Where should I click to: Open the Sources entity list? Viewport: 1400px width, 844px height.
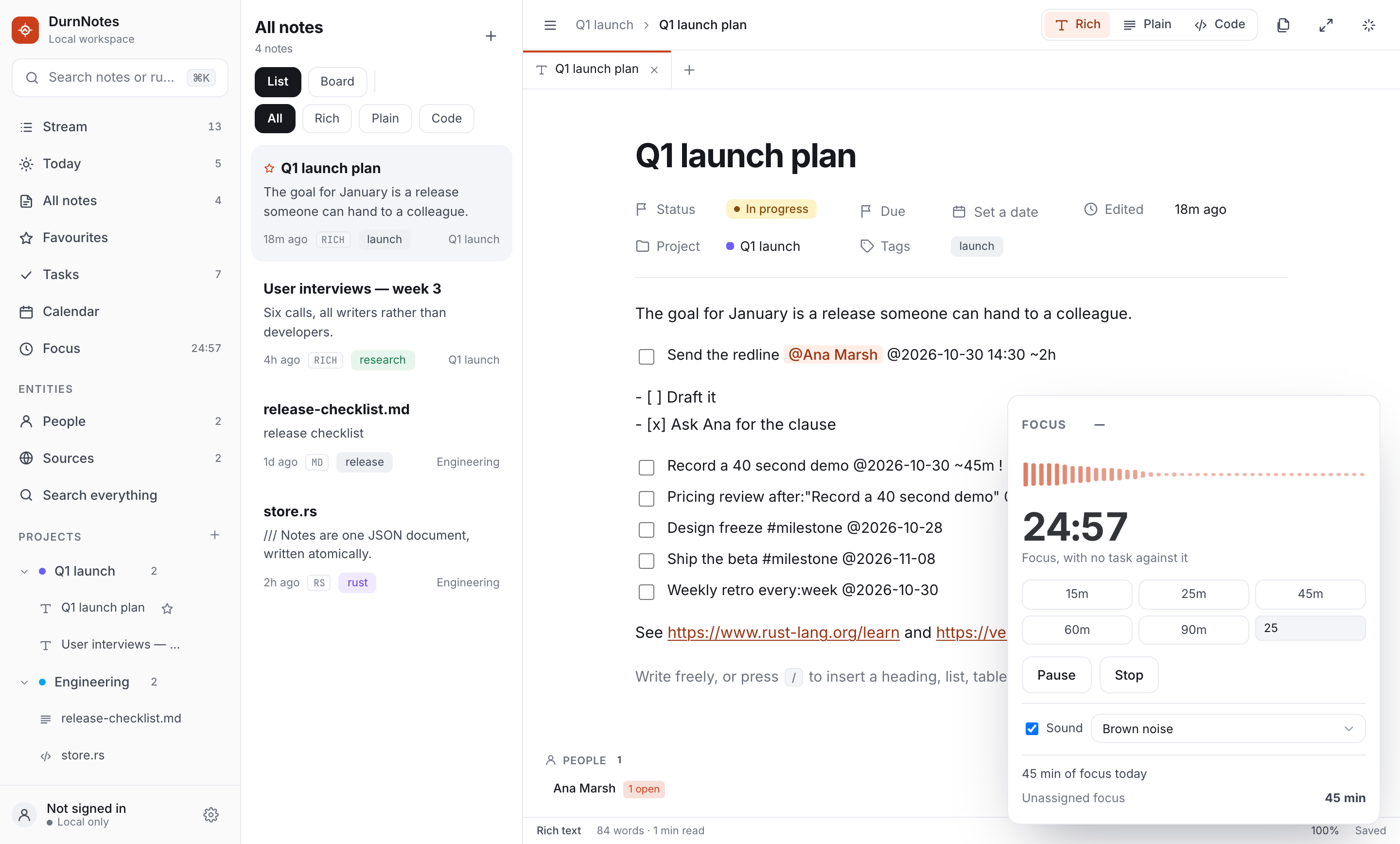click(x=120, y=457)
